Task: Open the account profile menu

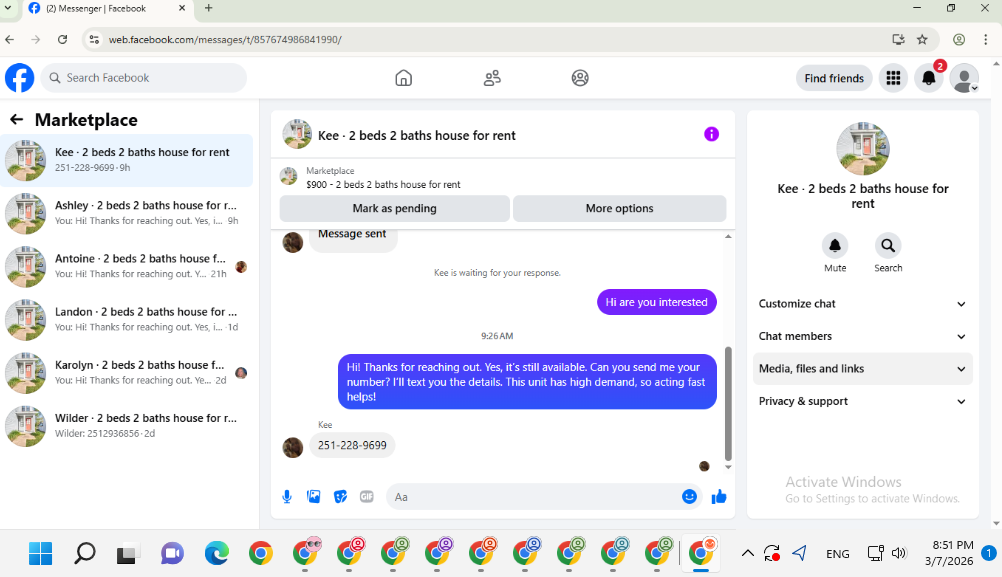Action: click(x=964, y=78)
